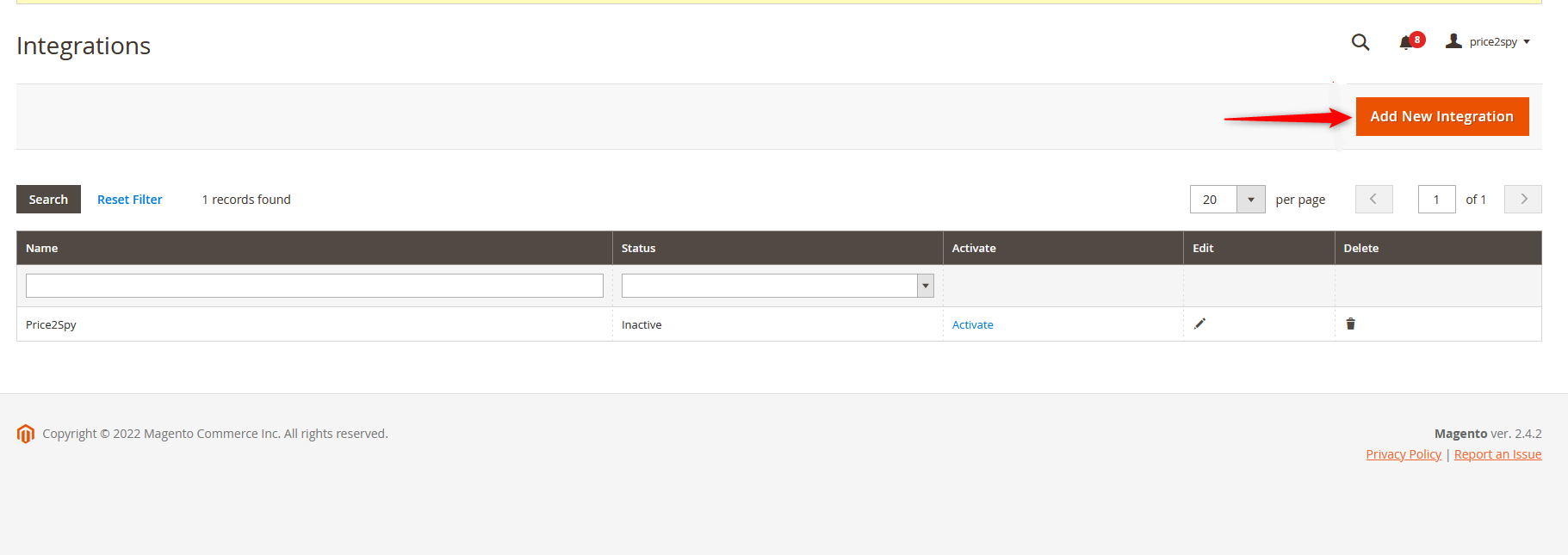Go to previous page arrow
The height and width of the screenshot is (555, 1568).
pyautogui.click(x=1373, y=199)
